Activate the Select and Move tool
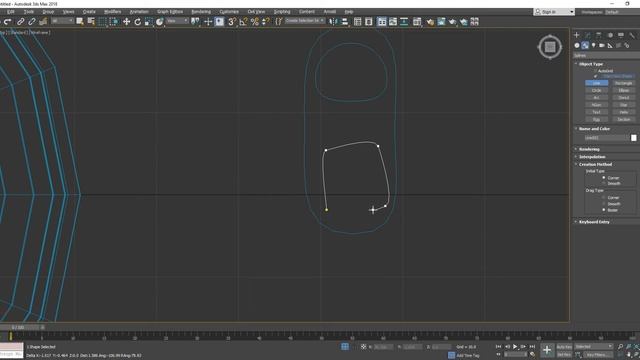Screen dimensions: 640x360 point(127,22)
